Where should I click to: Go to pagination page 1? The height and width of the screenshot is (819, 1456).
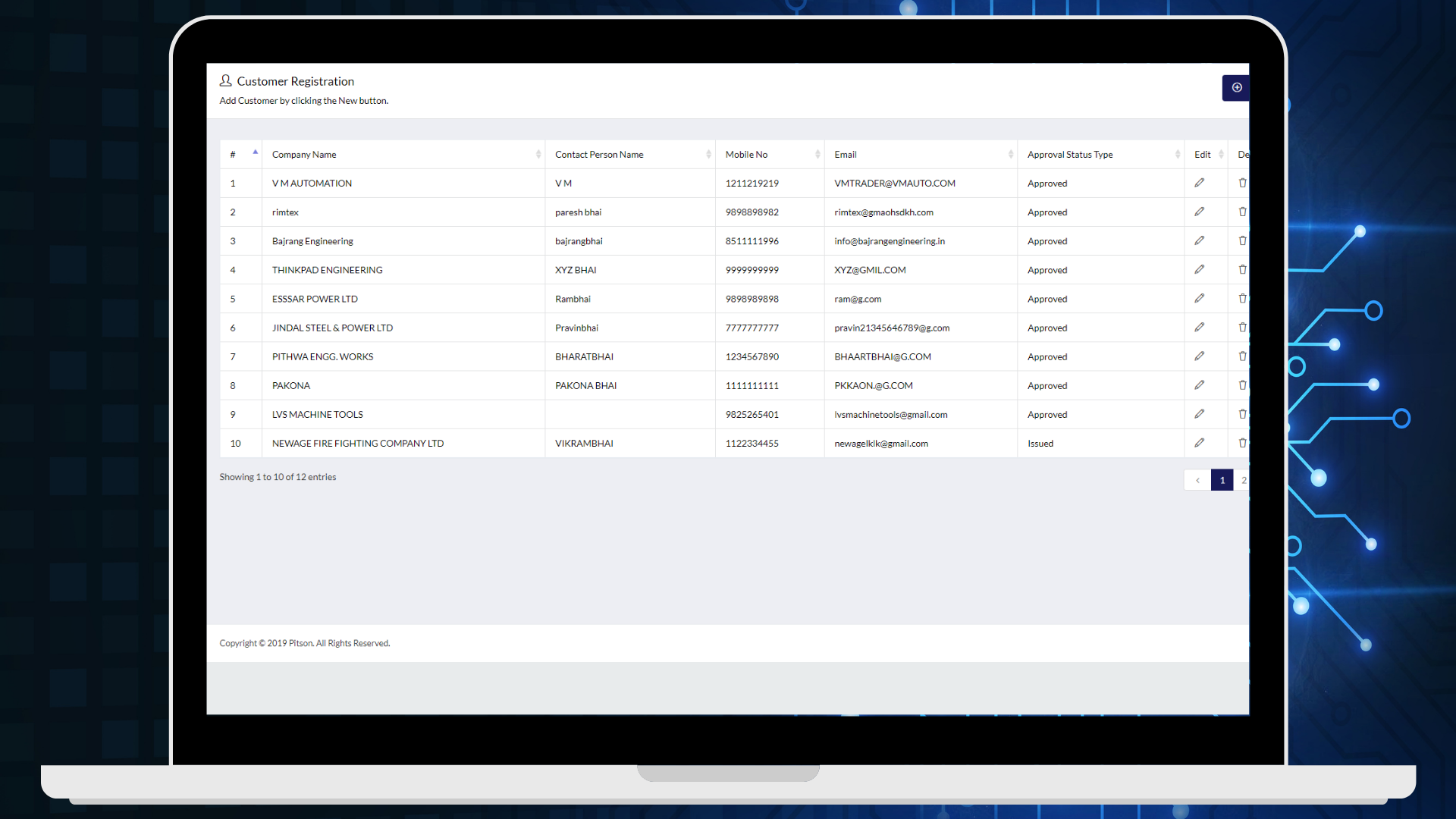point(1222,480)
